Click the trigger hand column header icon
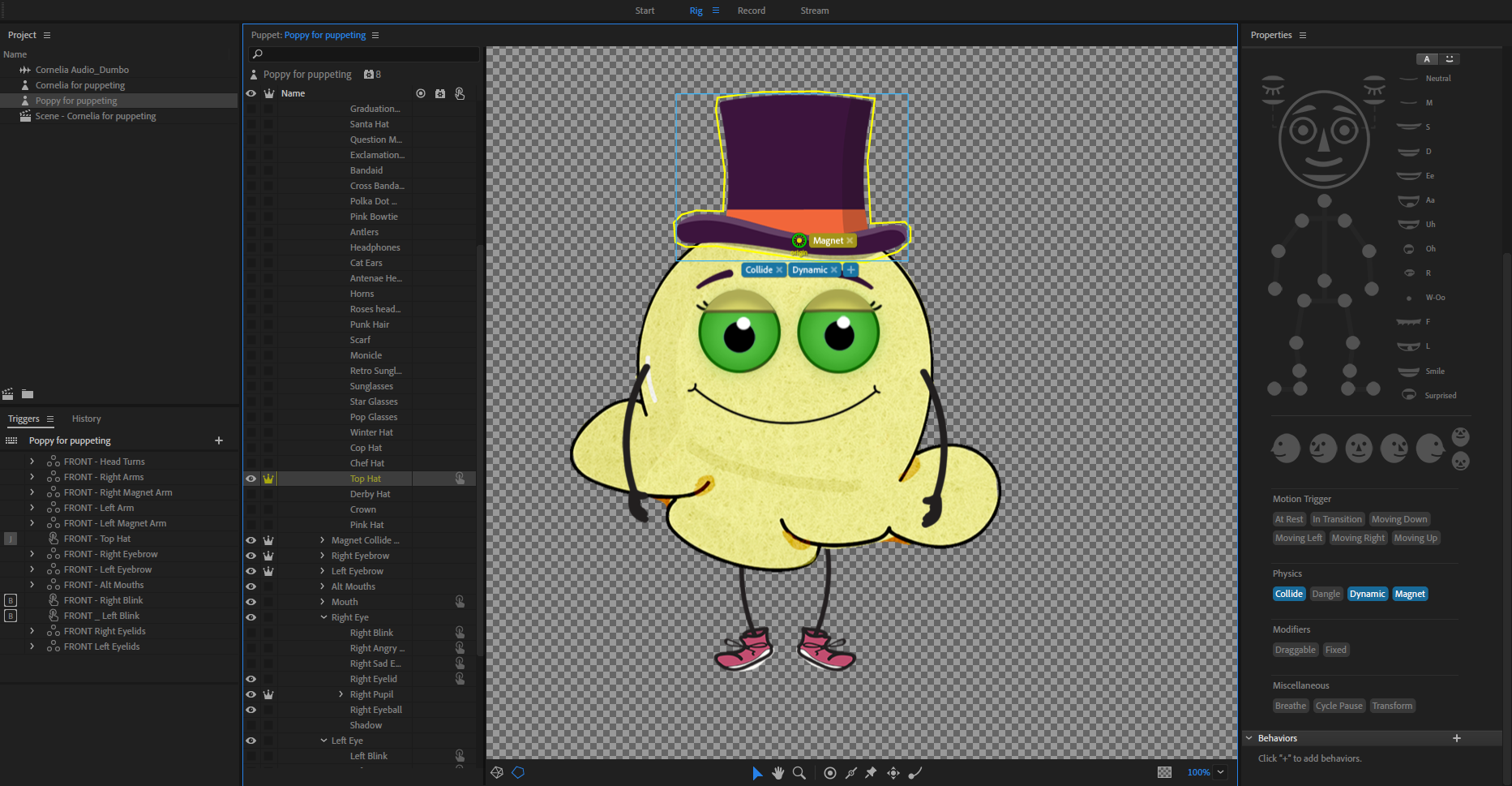The image size is (1512, 786). (460, 93)
